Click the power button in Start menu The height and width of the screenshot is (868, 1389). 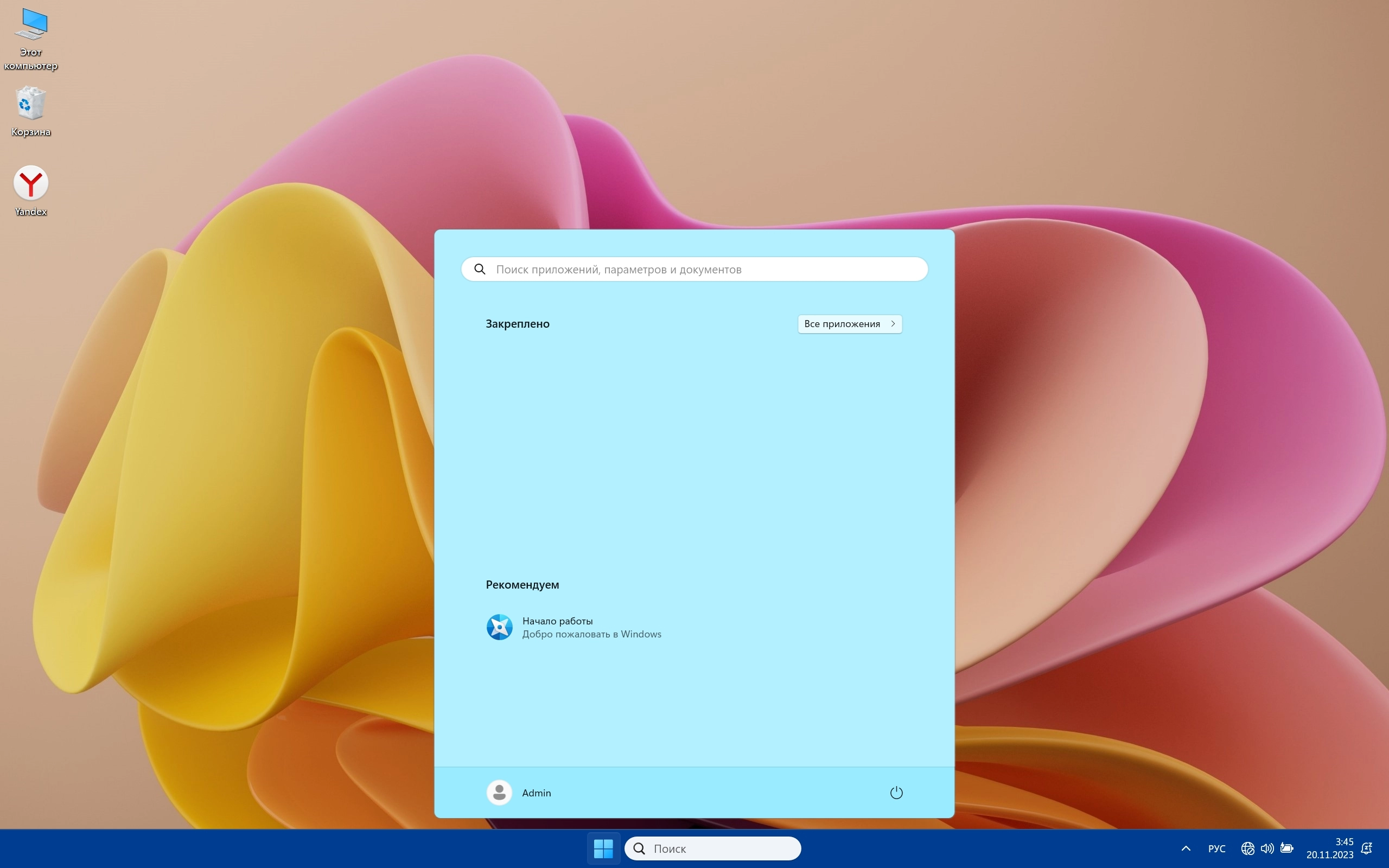point(896,793)
